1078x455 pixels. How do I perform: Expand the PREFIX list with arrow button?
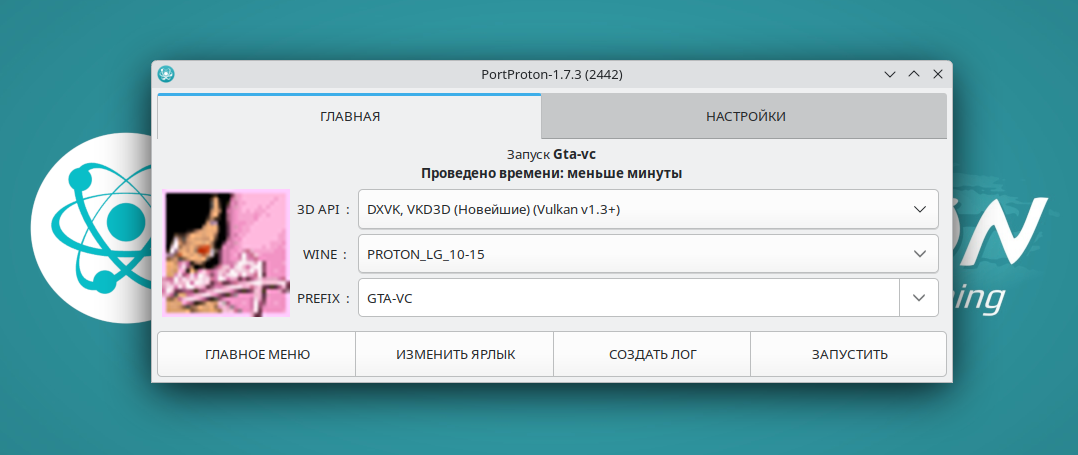tap(919, 298)
